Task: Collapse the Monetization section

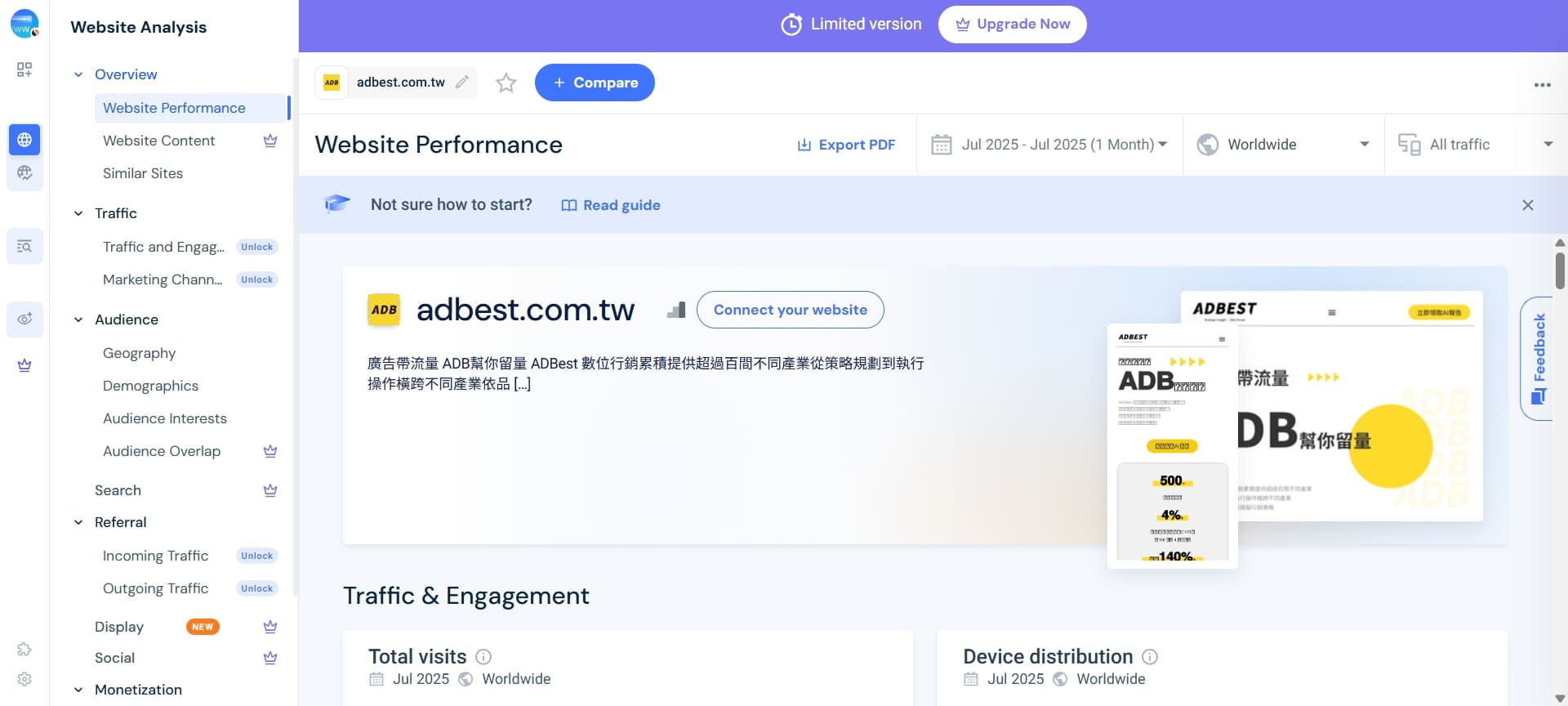Action: [x=78, y=690]
